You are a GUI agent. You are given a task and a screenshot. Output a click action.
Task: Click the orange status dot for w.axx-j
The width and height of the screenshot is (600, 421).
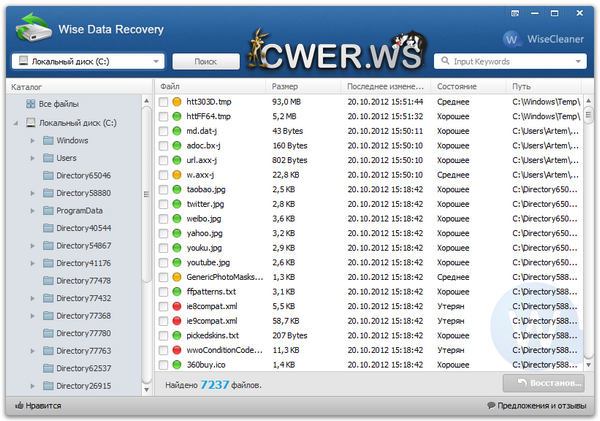pos(176,175)
